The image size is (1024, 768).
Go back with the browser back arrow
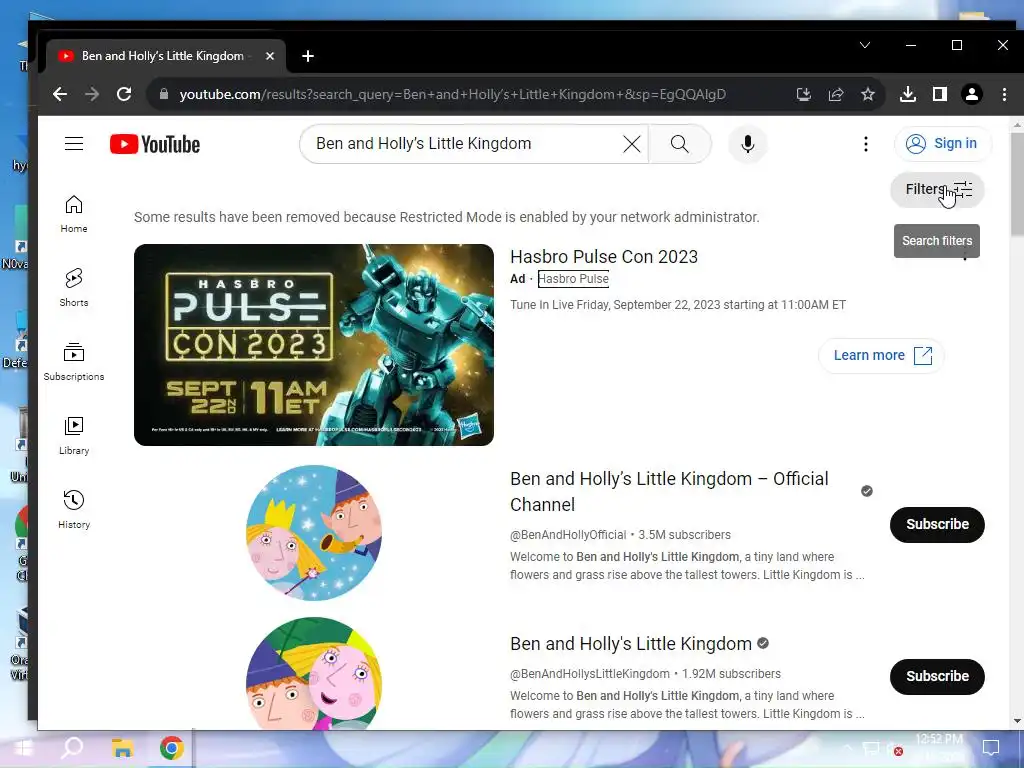point(60,95)
